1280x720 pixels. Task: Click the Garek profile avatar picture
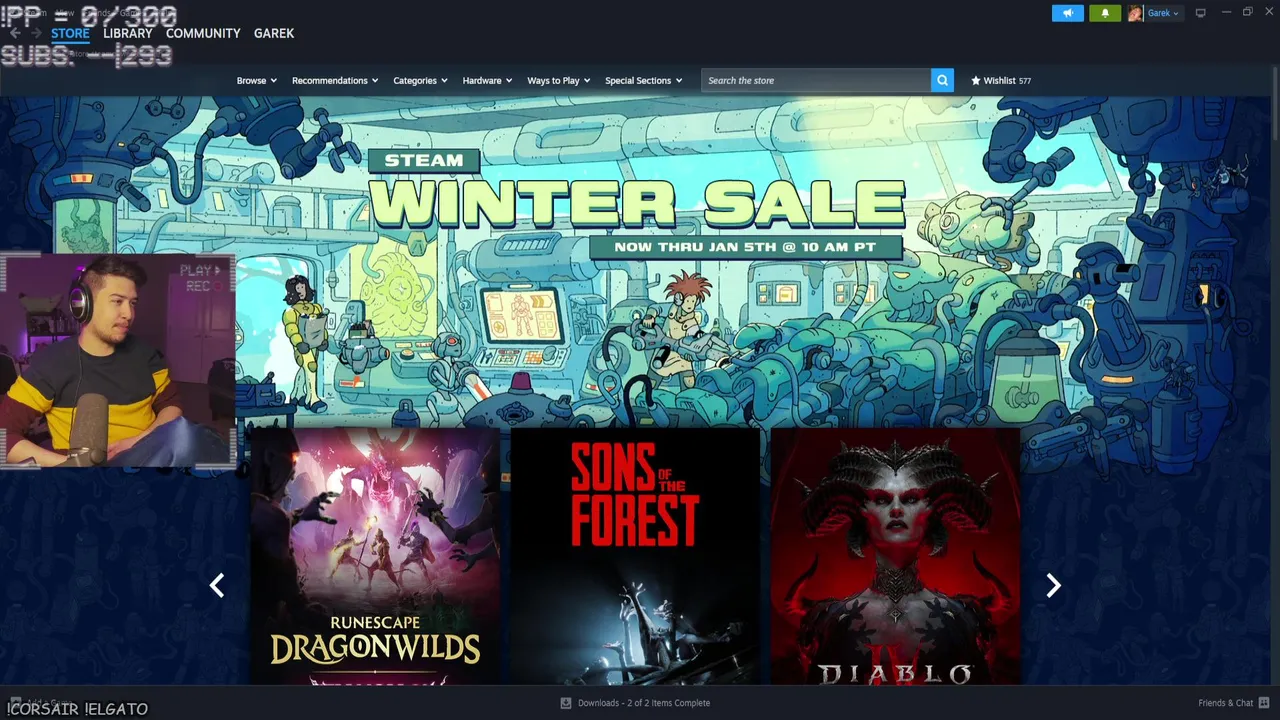[x=1135, y=13]
